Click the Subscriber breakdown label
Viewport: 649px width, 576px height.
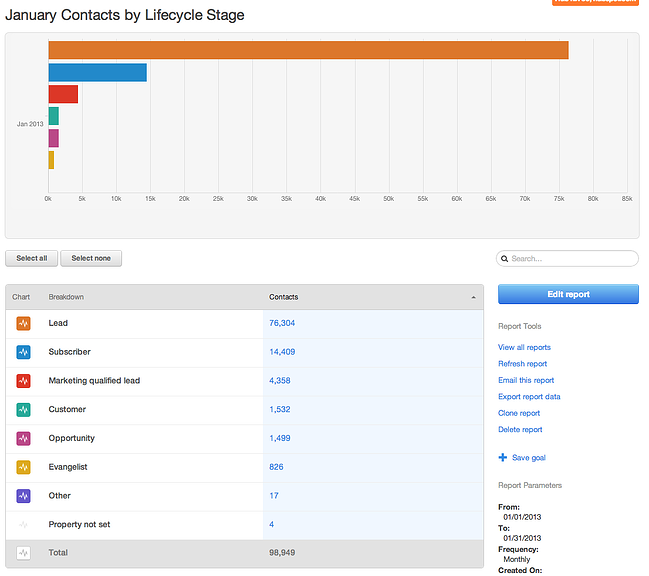coord(70,352)
